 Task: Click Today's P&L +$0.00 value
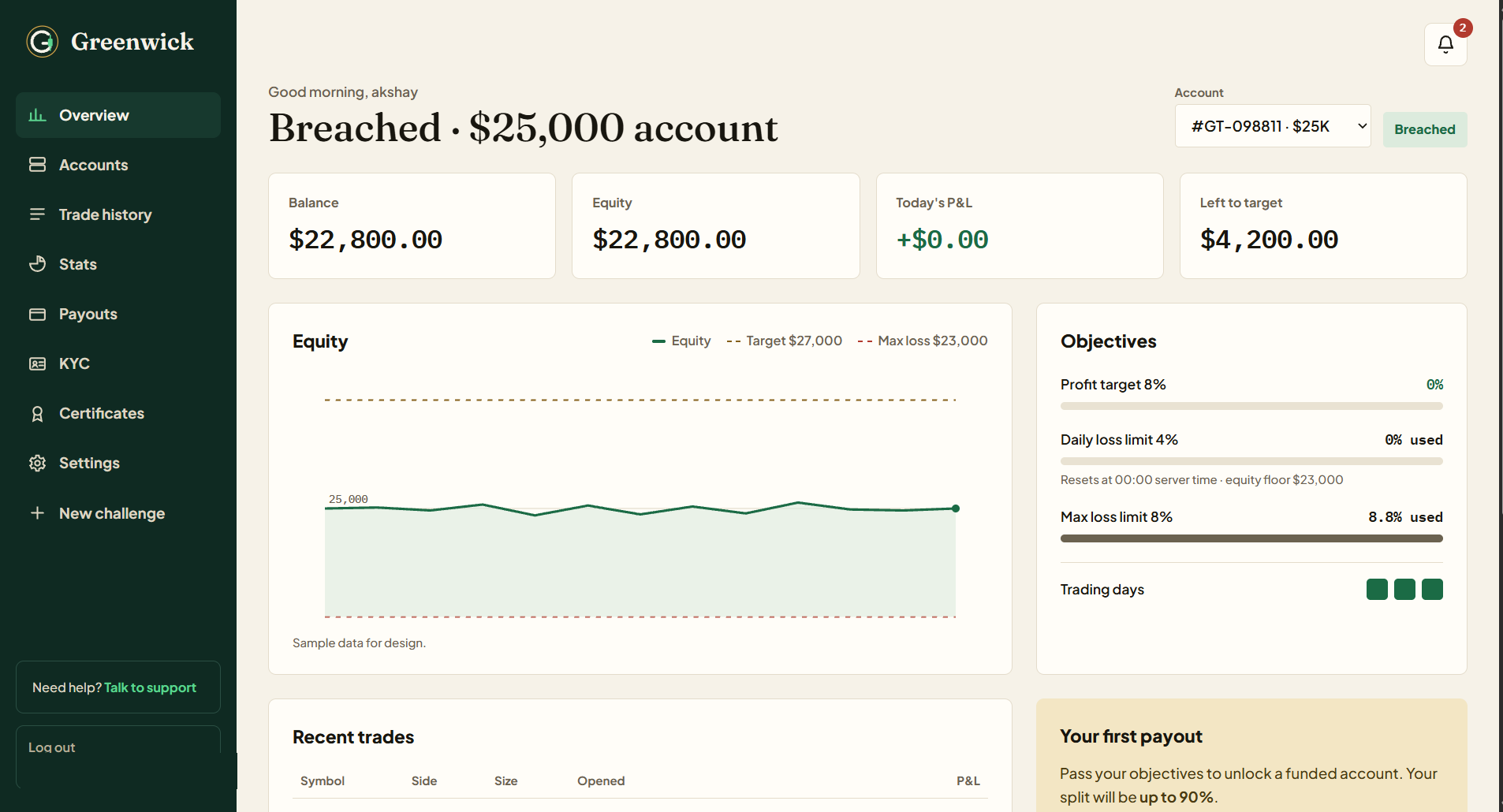(942, 240)
